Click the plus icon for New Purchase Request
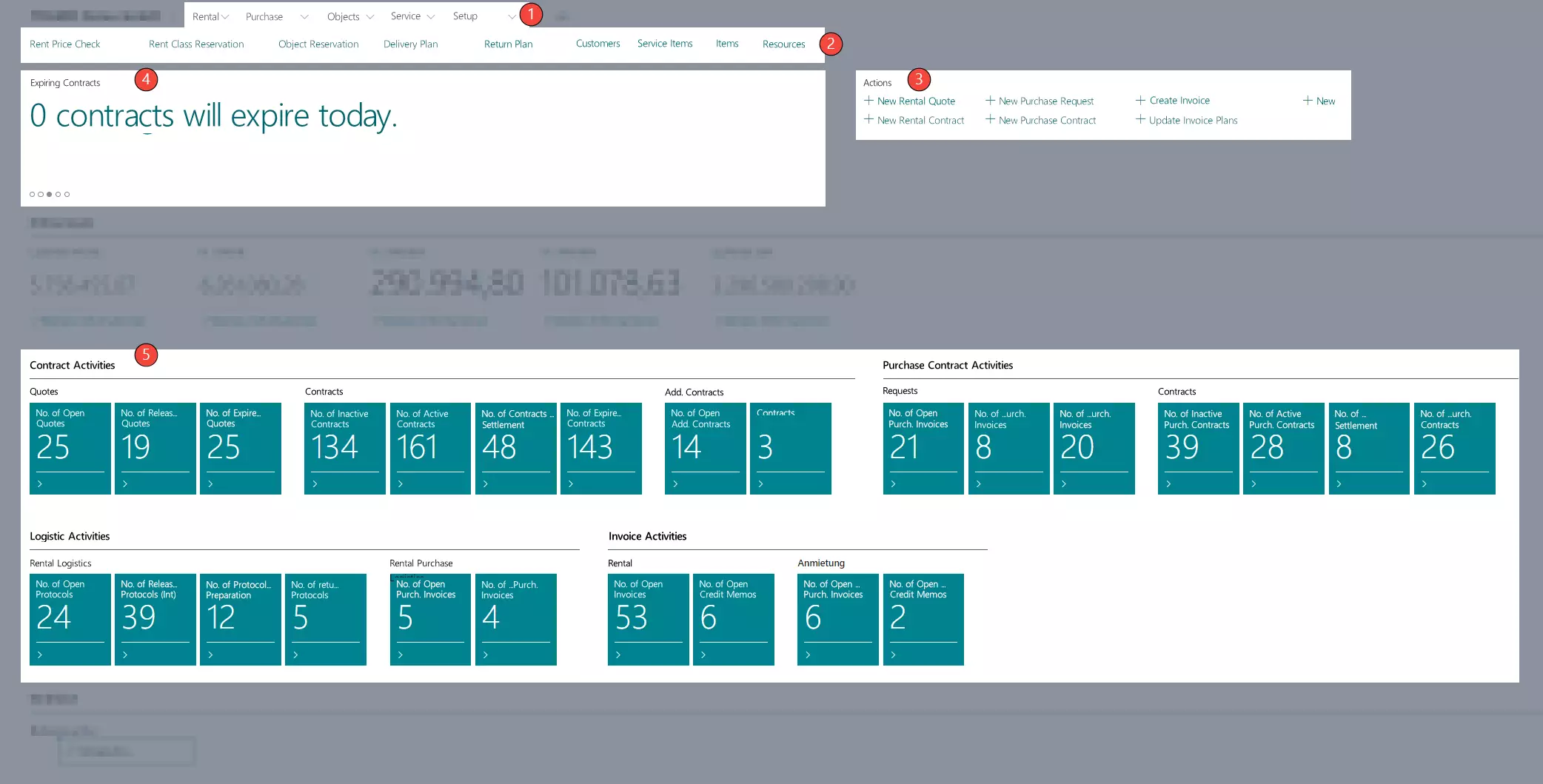Image resolution: width=1543 pixels, height=784 pixels. [990, 100]
